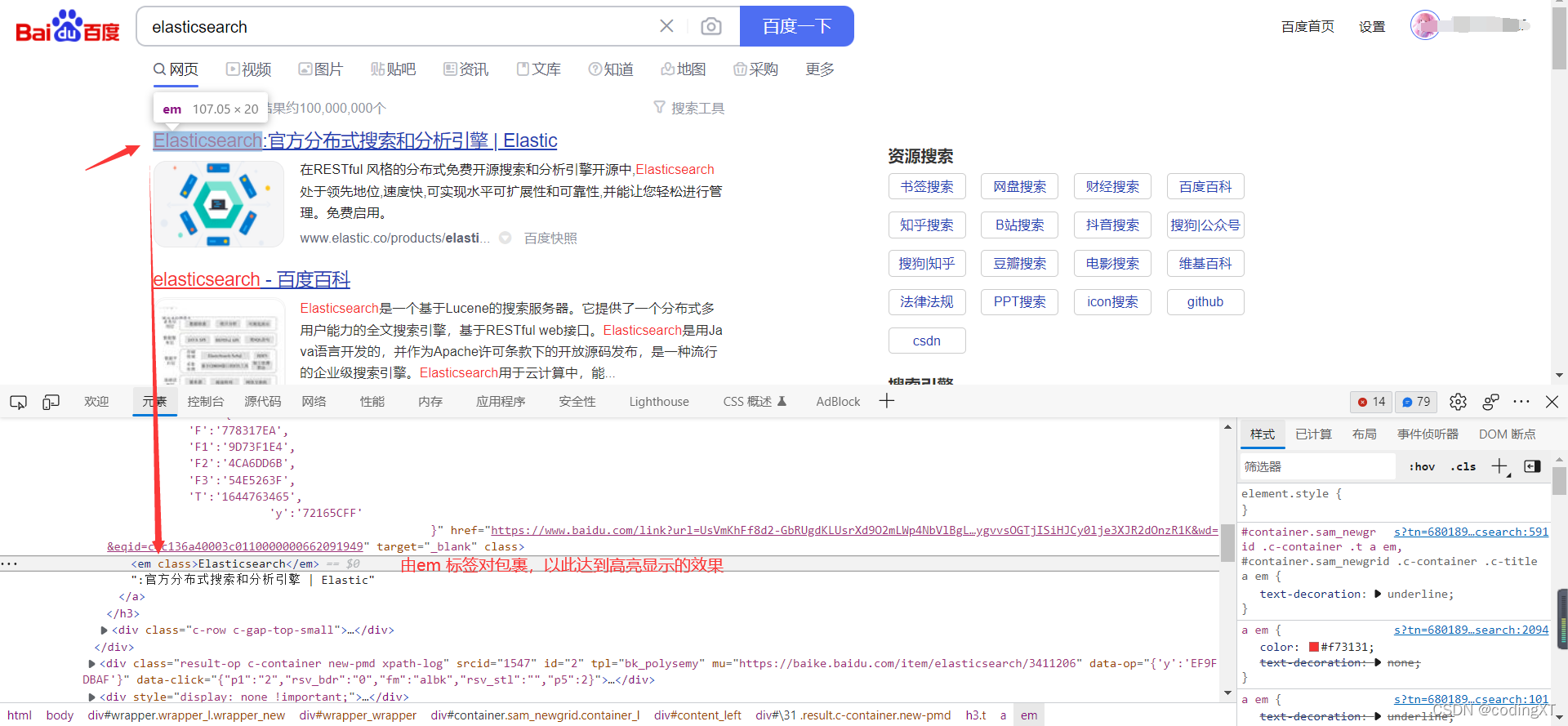
Task: Activate the DevTools inspect element icon
Action: [x=18, y=402]
